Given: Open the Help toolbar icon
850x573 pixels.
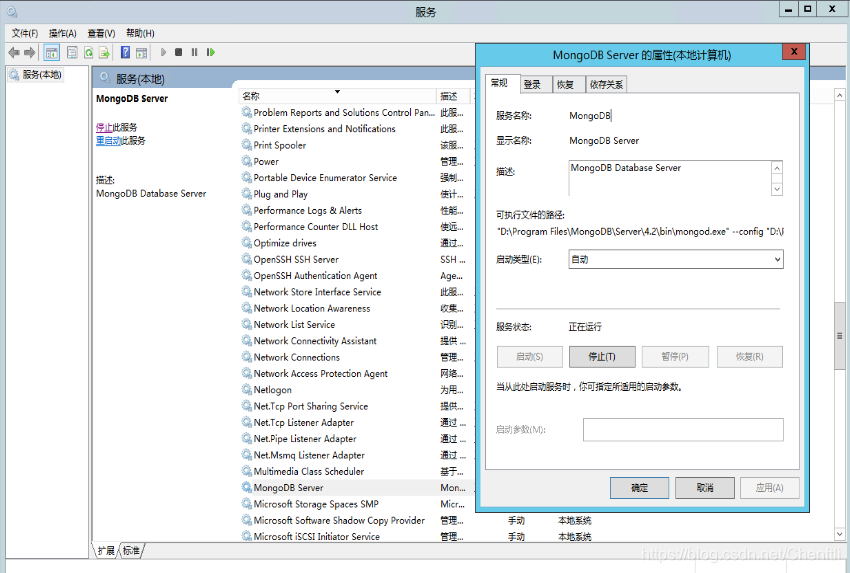Looking at the screenshot, I should tap(125, 53).
